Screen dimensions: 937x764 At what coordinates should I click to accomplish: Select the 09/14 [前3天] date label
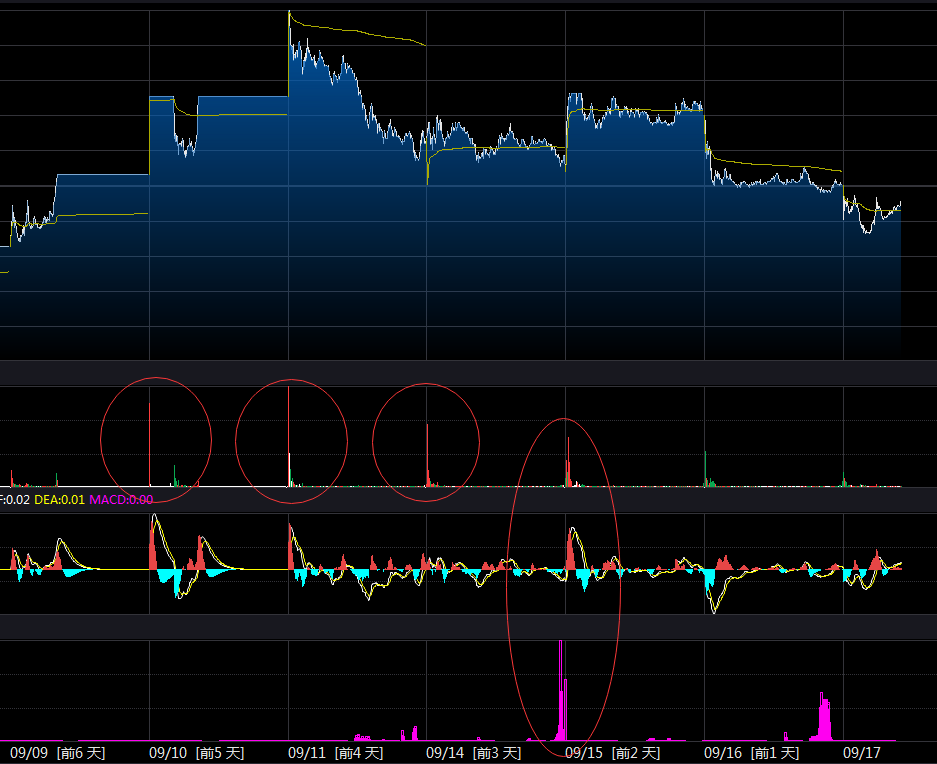pyautogui.click(x=473, y=753)
